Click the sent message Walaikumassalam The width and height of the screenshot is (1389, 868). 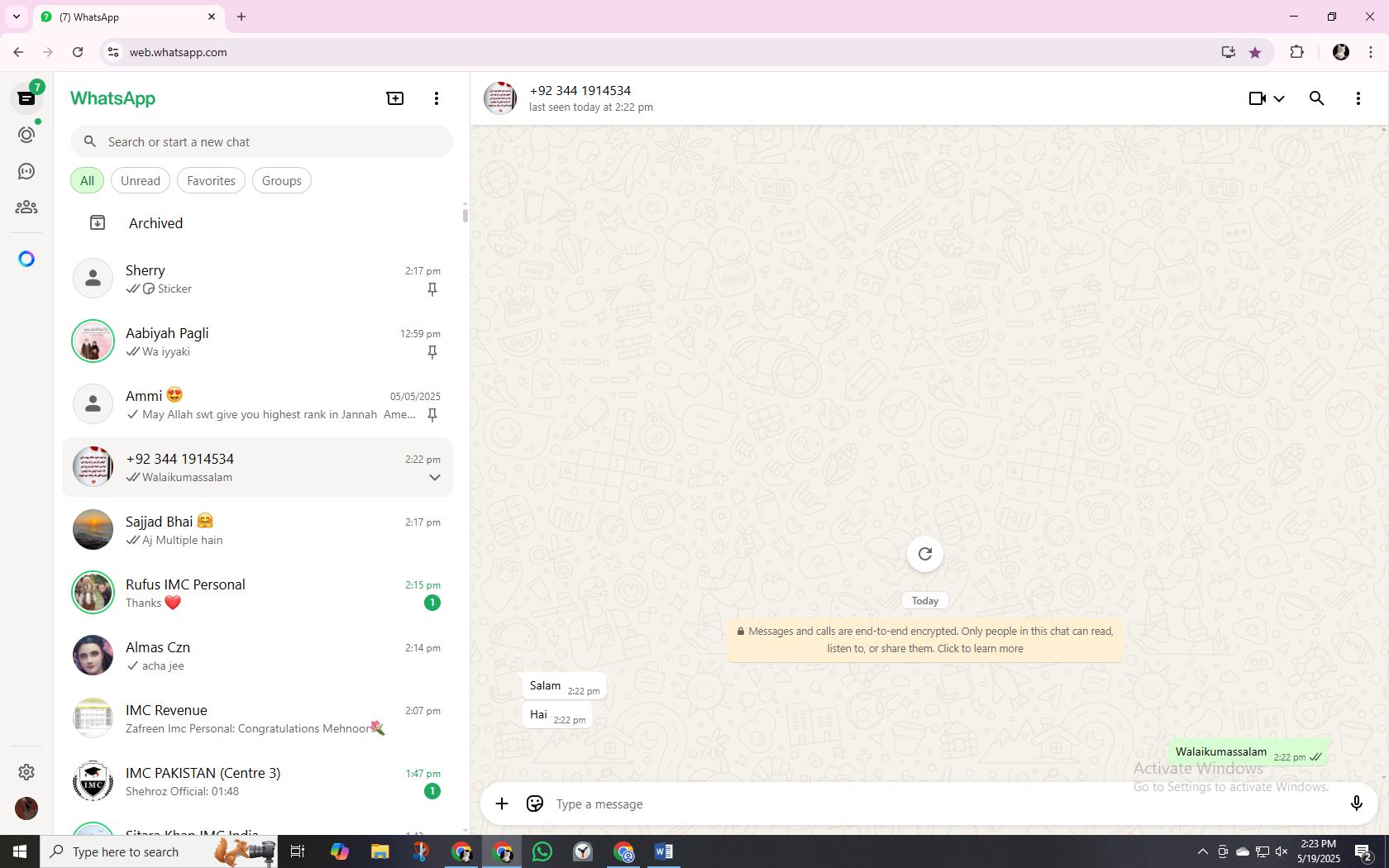[x=1248, y=752]
